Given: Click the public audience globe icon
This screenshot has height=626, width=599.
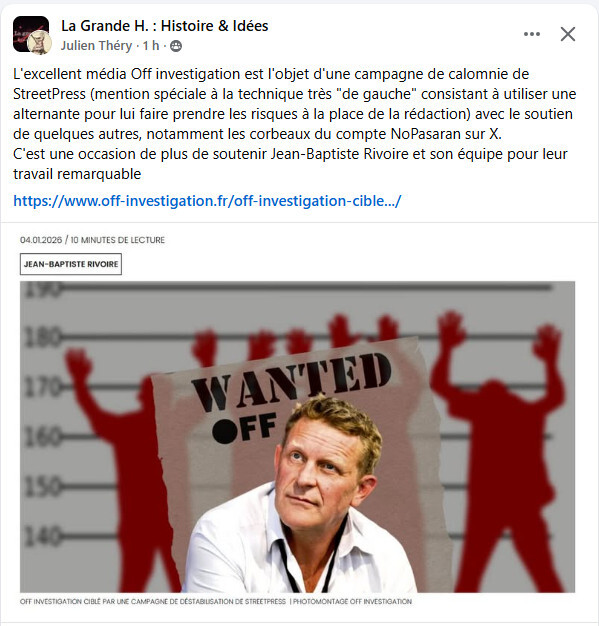Looking at the screenshot, I should [x=176, y=46].
